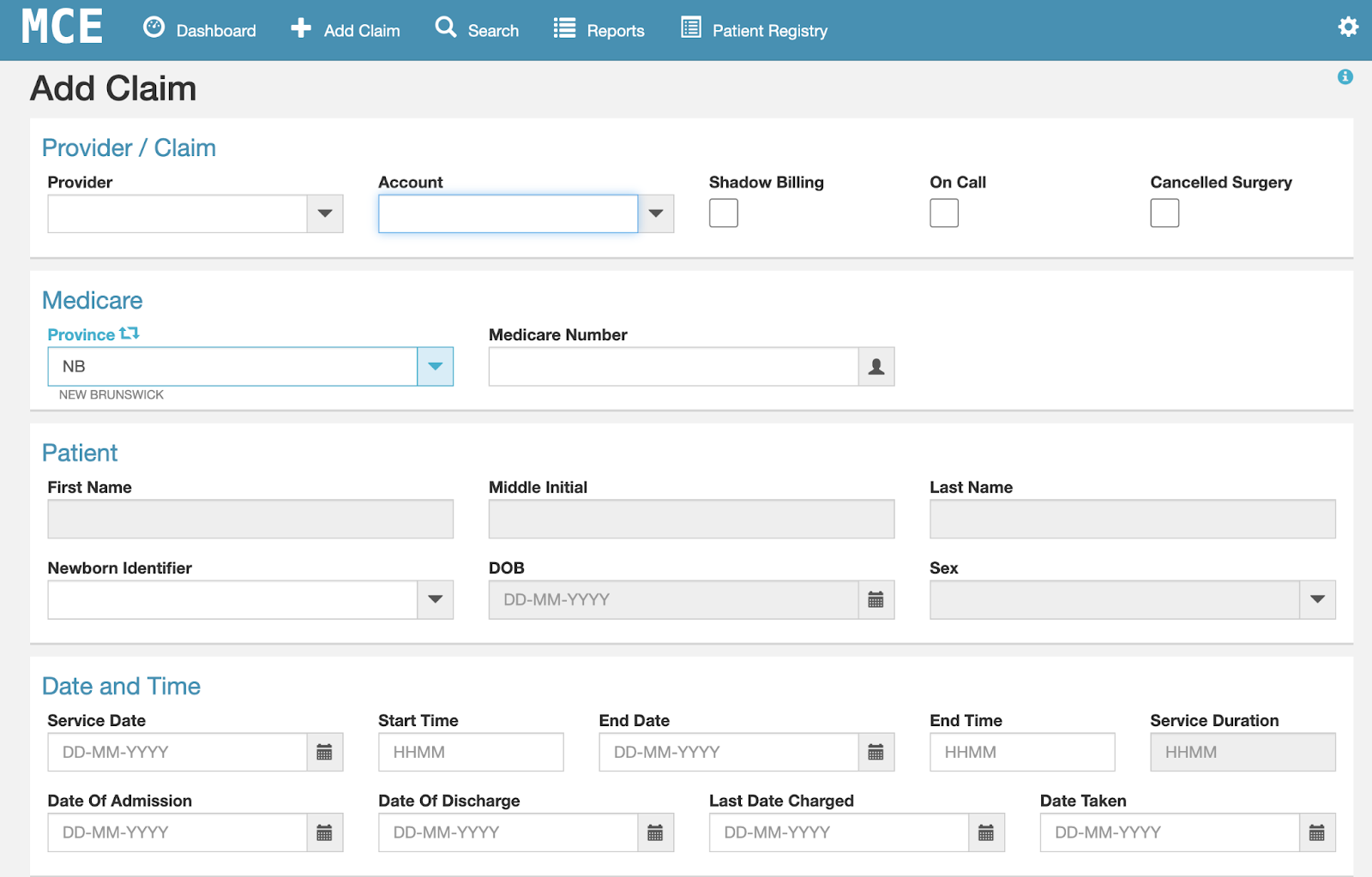Open the Last Date Charged calendar icon

pyautogui.click(x=986, y=833)
